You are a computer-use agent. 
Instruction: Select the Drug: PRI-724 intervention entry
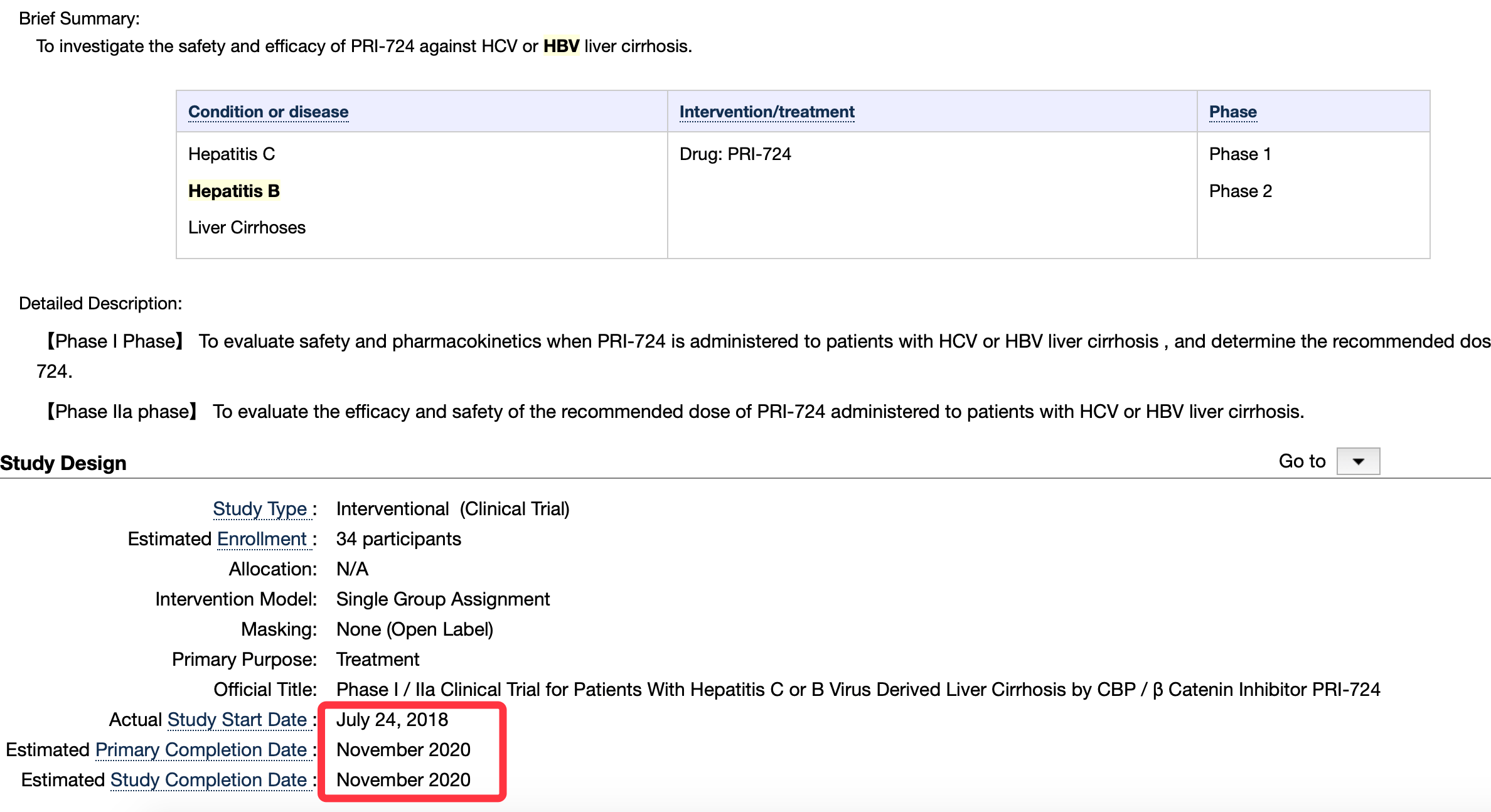(x=735, y=154)
